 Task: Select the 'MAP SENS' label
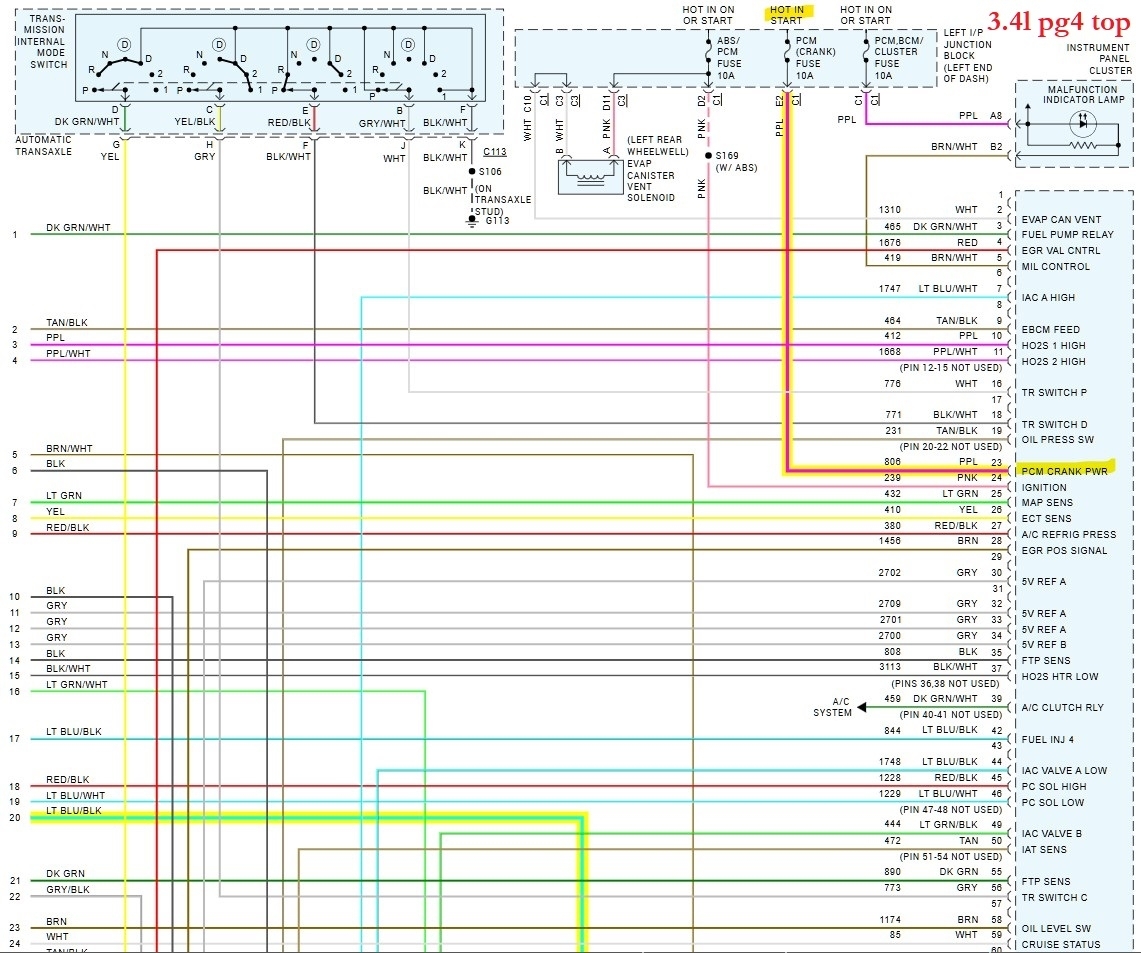tap(1046, 503)
